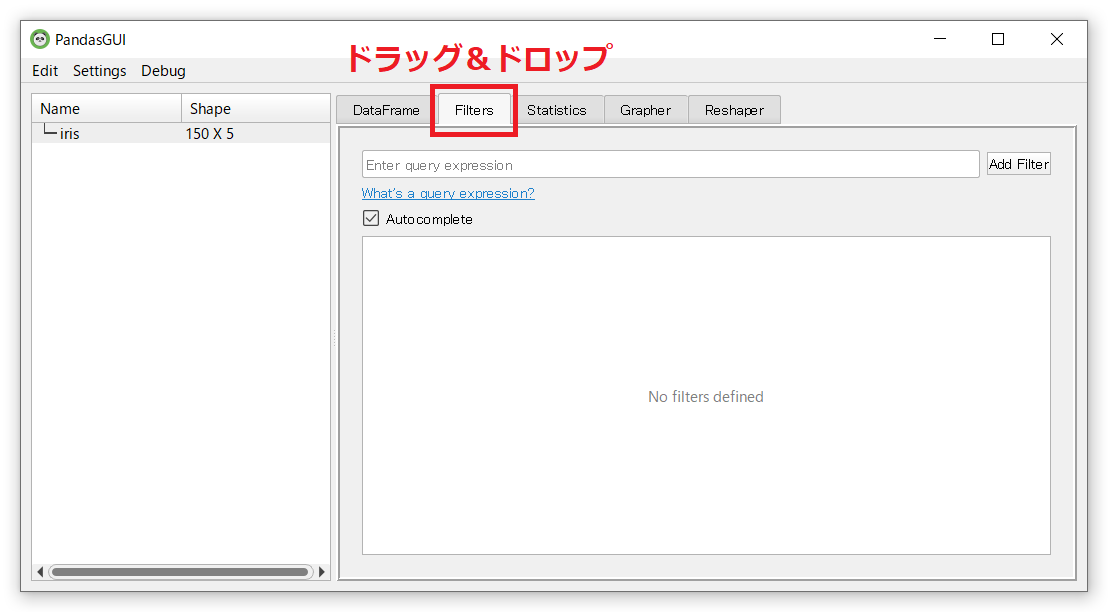
Task: Disable the Autocomplete checkbox
Action: [x=371, y=219]
